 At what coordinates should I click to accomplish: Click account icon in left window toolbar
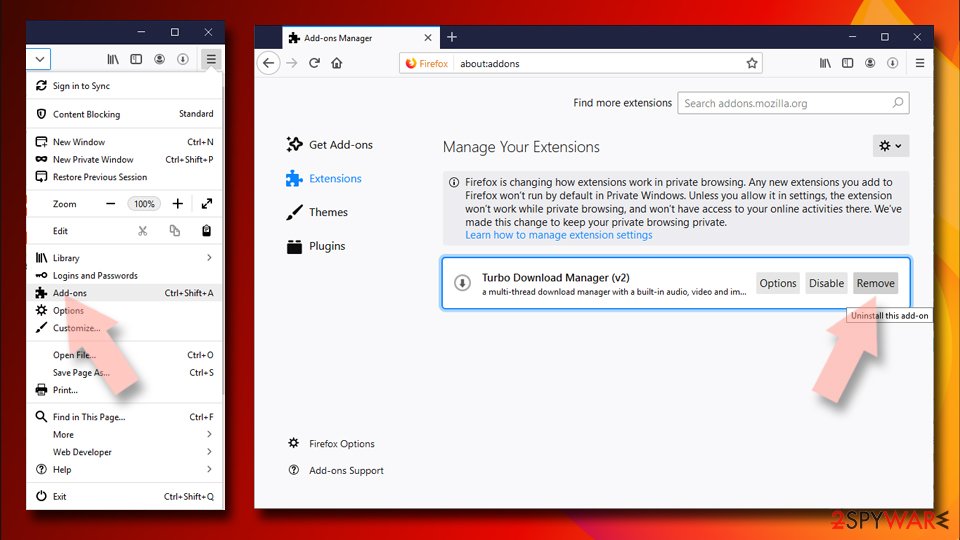pos(159,59)
